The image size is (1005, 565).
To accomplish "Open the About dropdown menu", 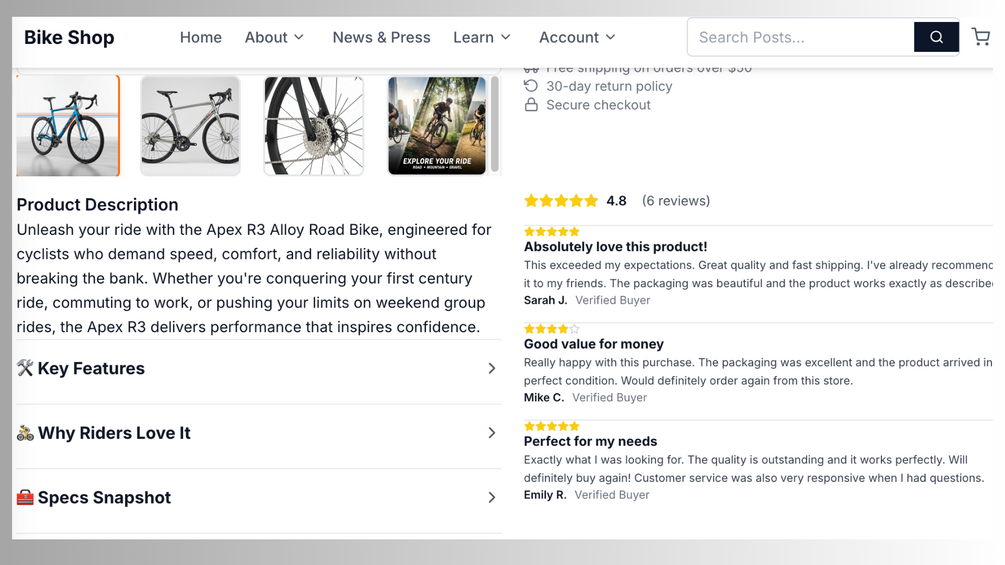I will tap(274, 37).
